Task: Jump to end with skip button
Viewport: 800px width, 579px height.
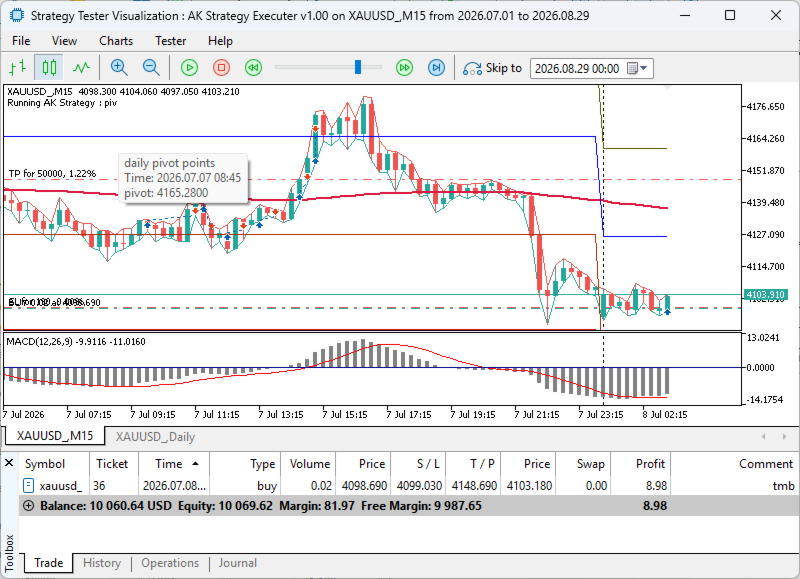Action: pyautogui.click(x=436, y=67)
